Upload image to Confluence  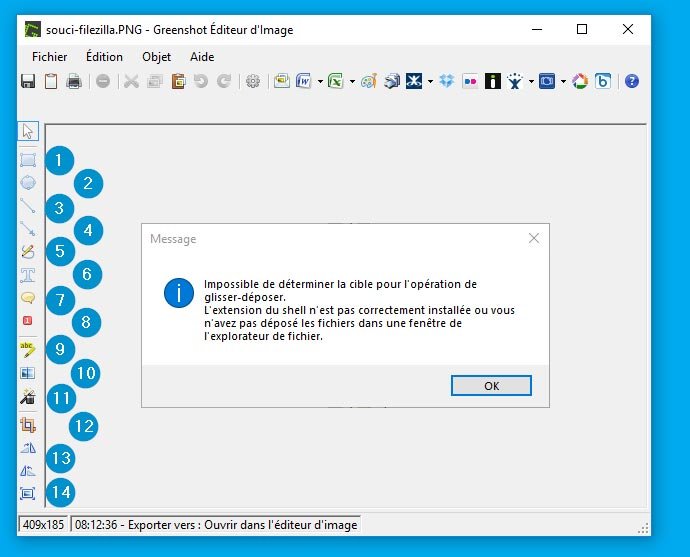[414, 81]
